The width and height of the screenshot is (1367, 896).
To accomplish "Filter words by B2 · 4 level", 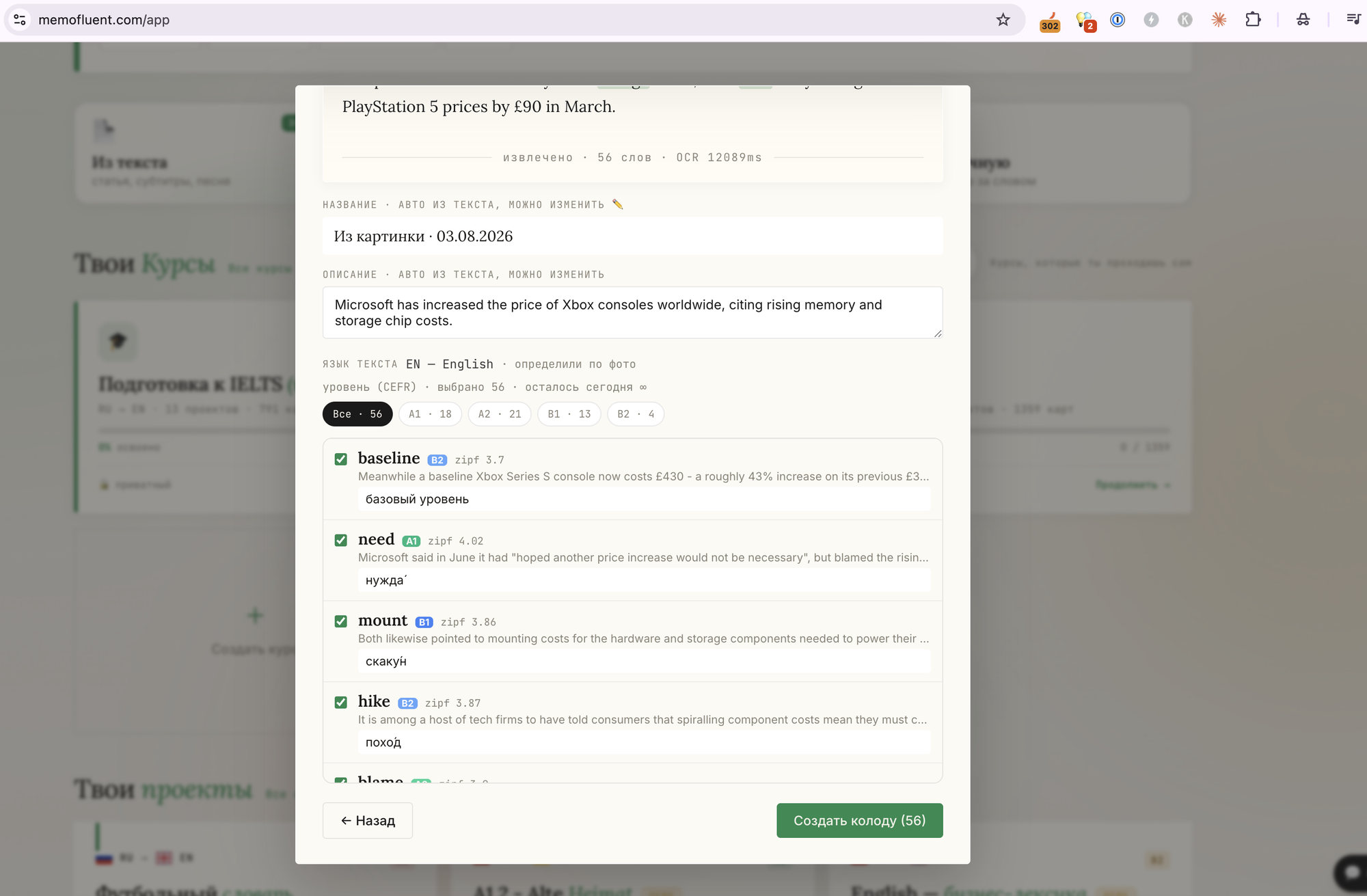I will 636,414.
